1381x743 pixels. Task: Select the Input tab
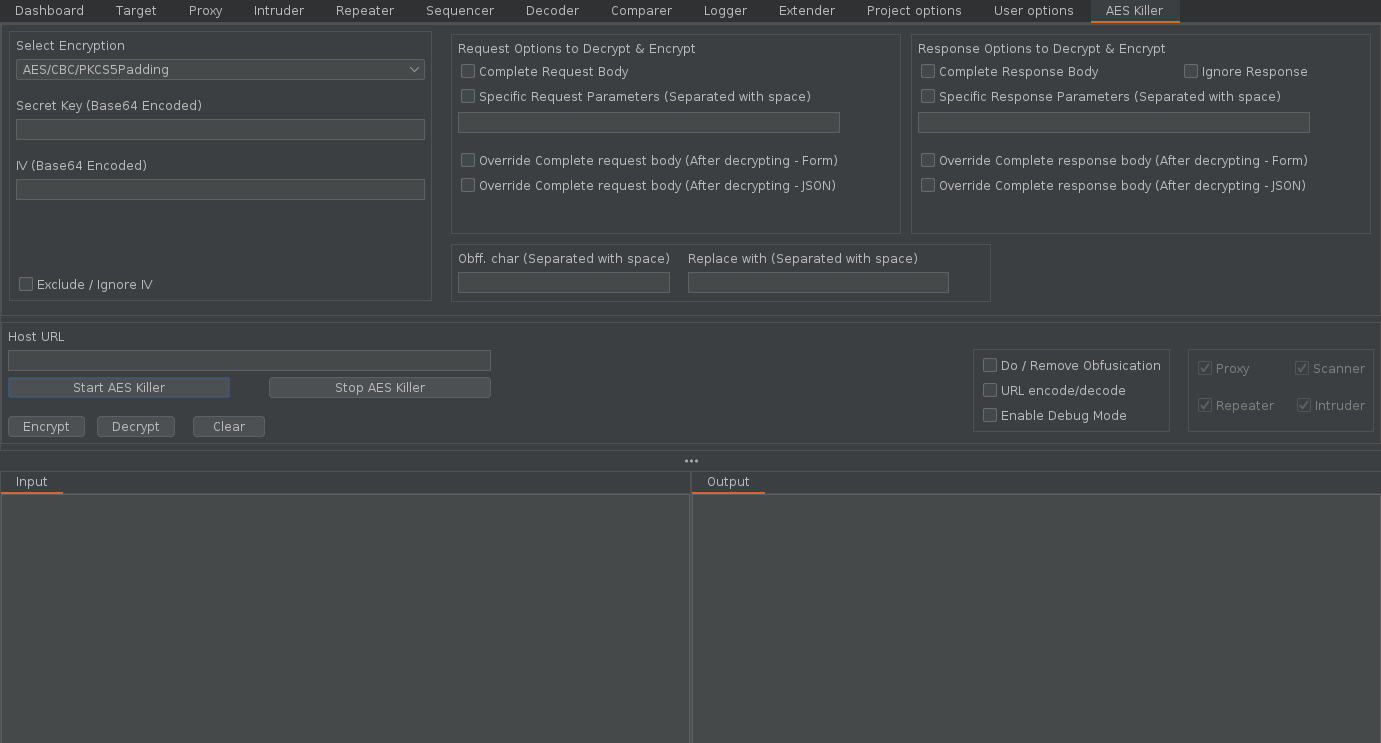[32, 482]
